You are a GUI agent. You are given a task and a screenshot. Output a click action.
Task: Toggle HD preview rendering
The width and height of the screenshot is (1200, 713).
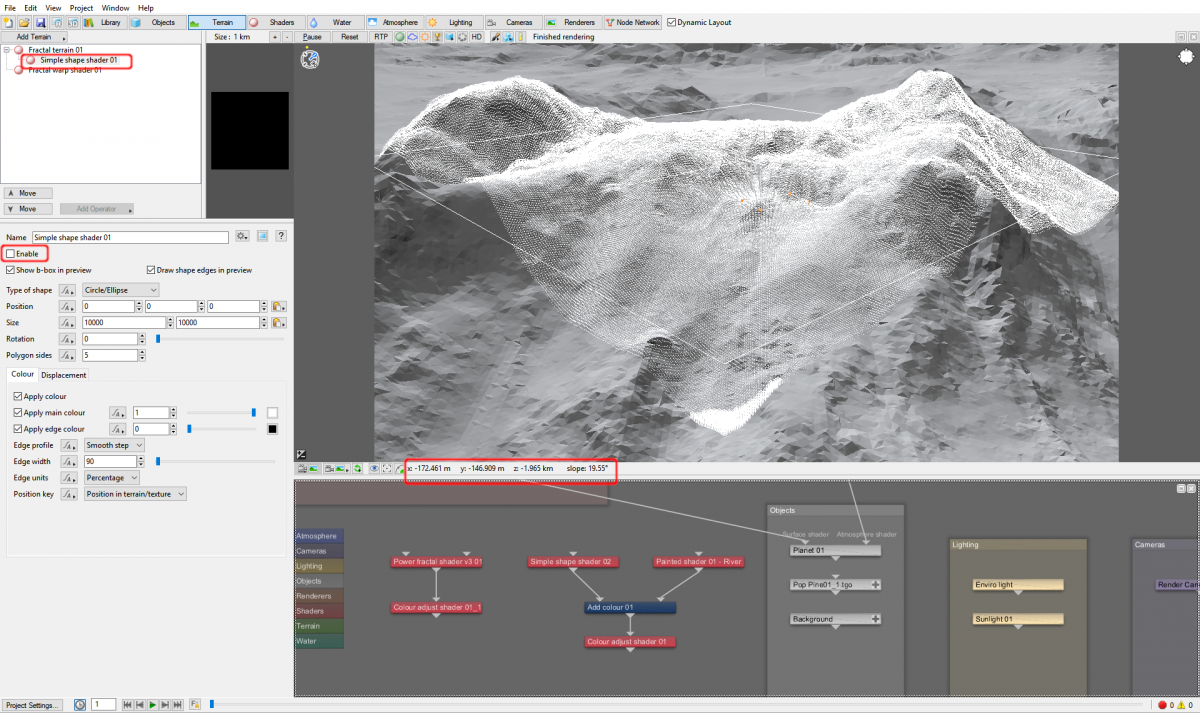tap(477, 37)
